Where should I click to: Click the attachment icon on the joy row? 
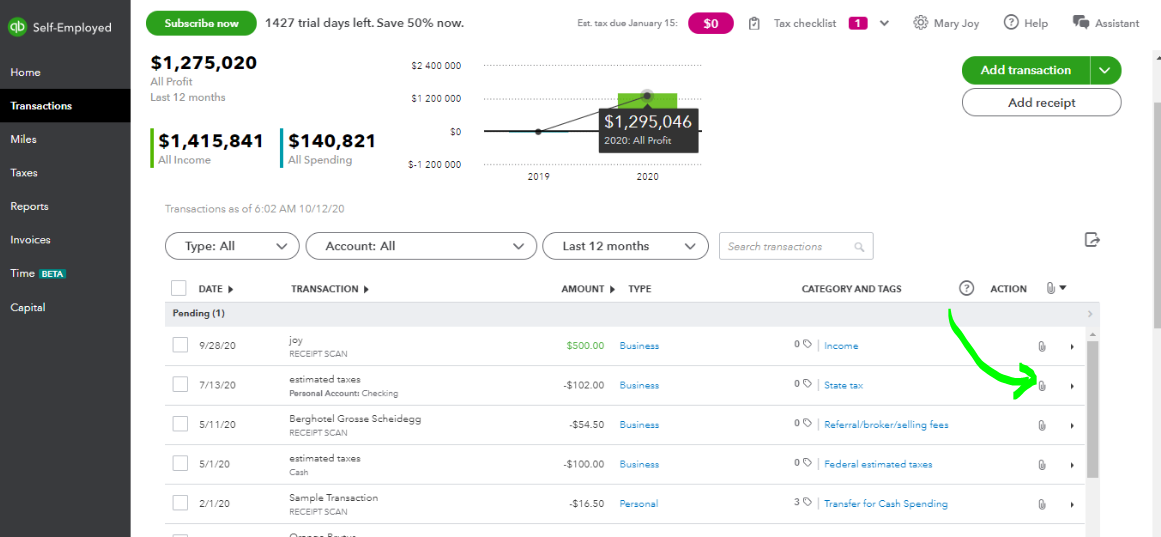point(1041,346)
